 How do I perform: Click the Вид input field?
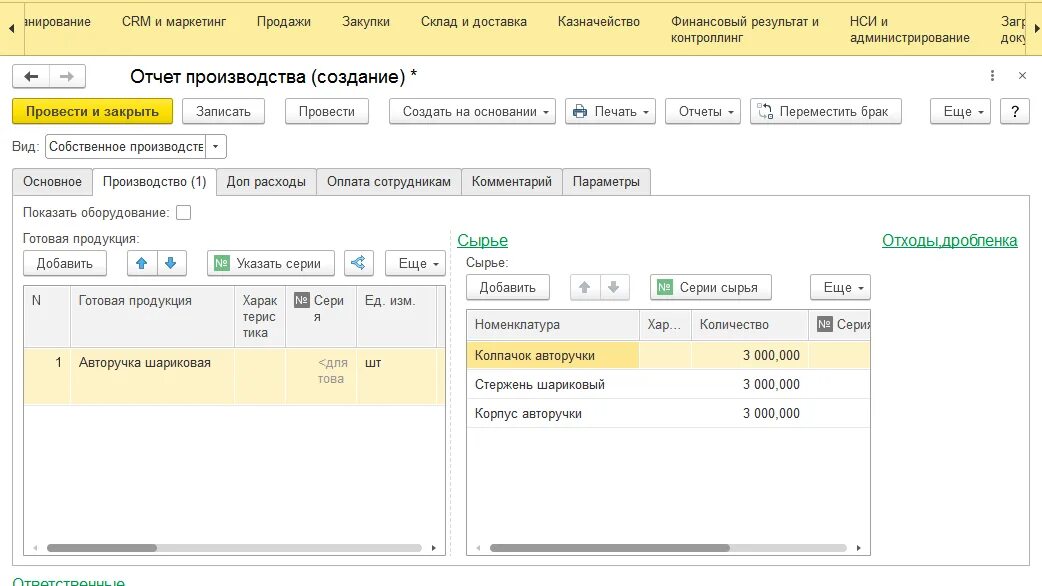tap(126, 147)
